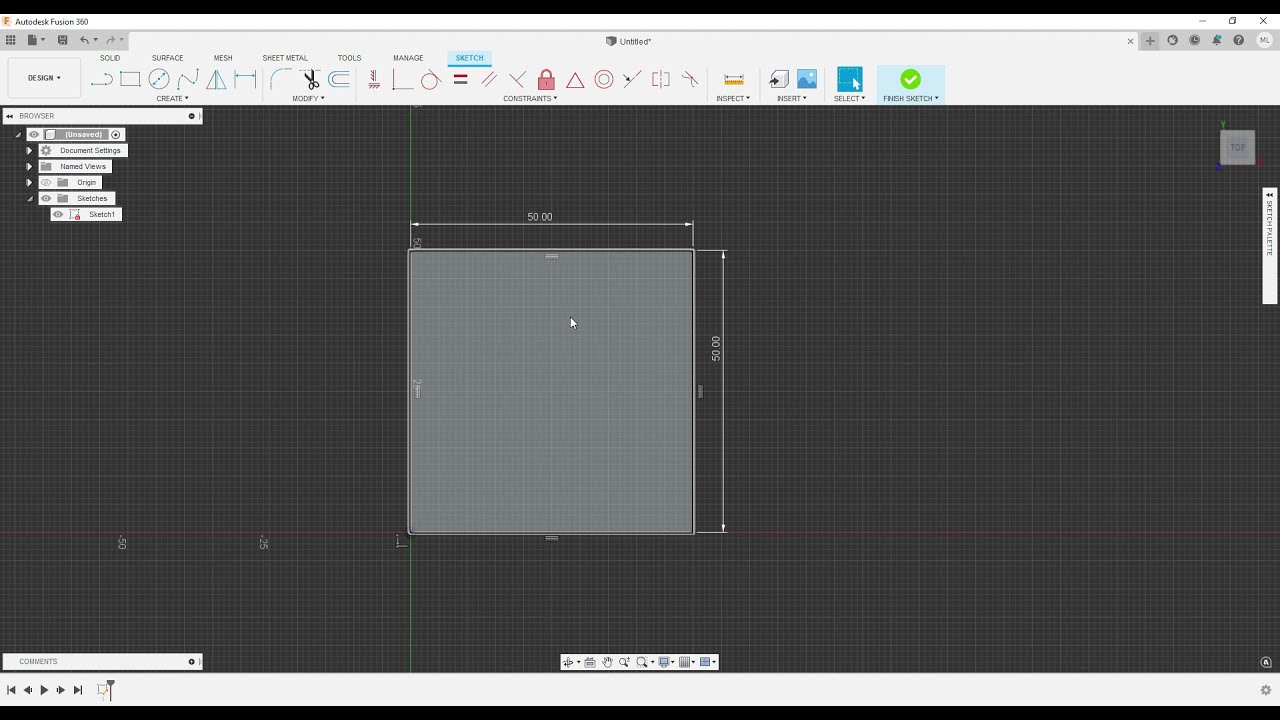Select the Line sketch tool
Viewport: 1280px width, 720px height.
pos(101,80)
